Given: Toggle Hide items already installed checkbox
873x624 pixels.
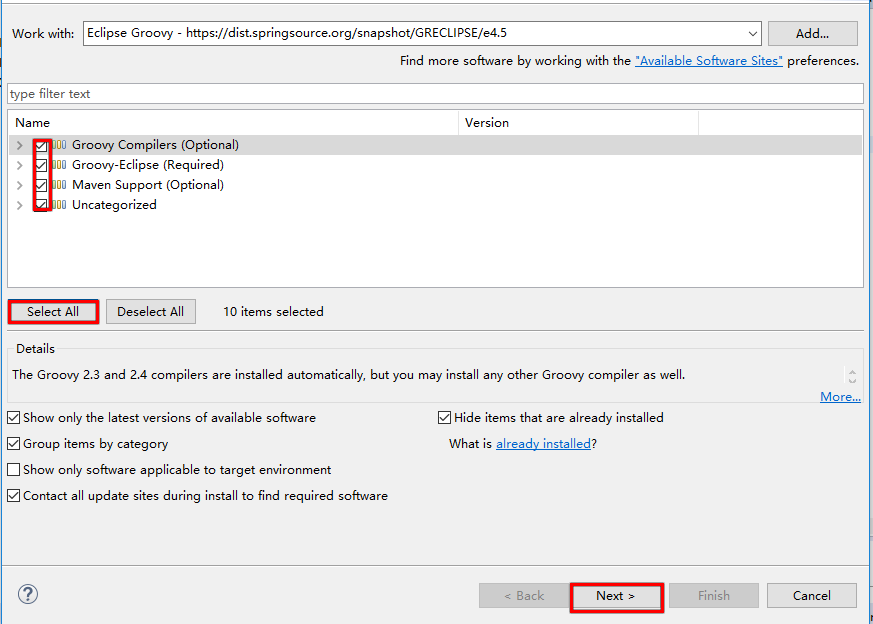Looking at the screenshot, I should pyautogui.click(x=444, y=417).
